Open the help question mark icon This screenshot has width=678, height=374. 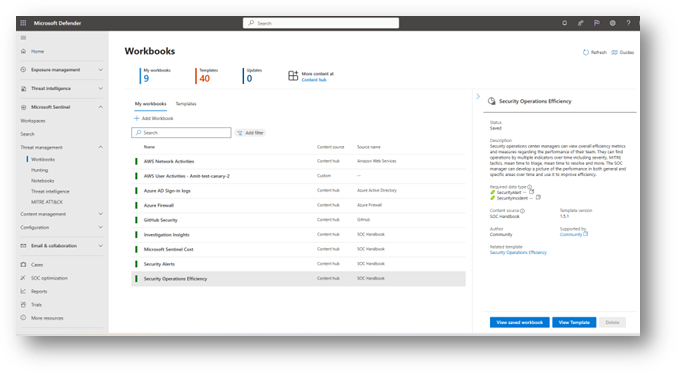click(x=628, y=23)
